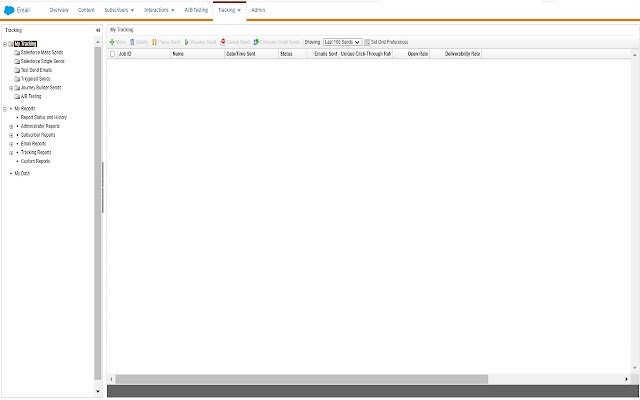Image resolution: width=640 pixels, height=400 pixels.
Task: Open the Subscribers dropdown menu
Action: click(119, 10)
